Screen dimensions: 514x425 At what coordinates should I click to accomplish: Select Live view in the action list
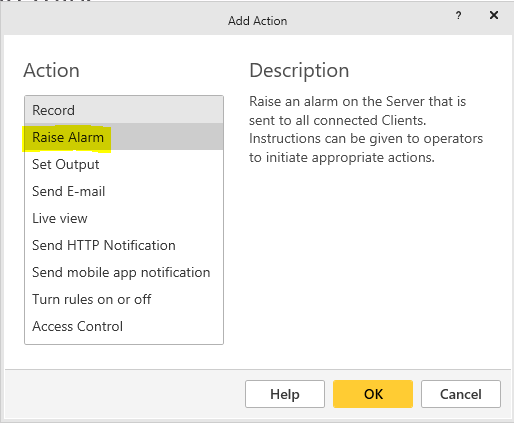click(124, 218)
